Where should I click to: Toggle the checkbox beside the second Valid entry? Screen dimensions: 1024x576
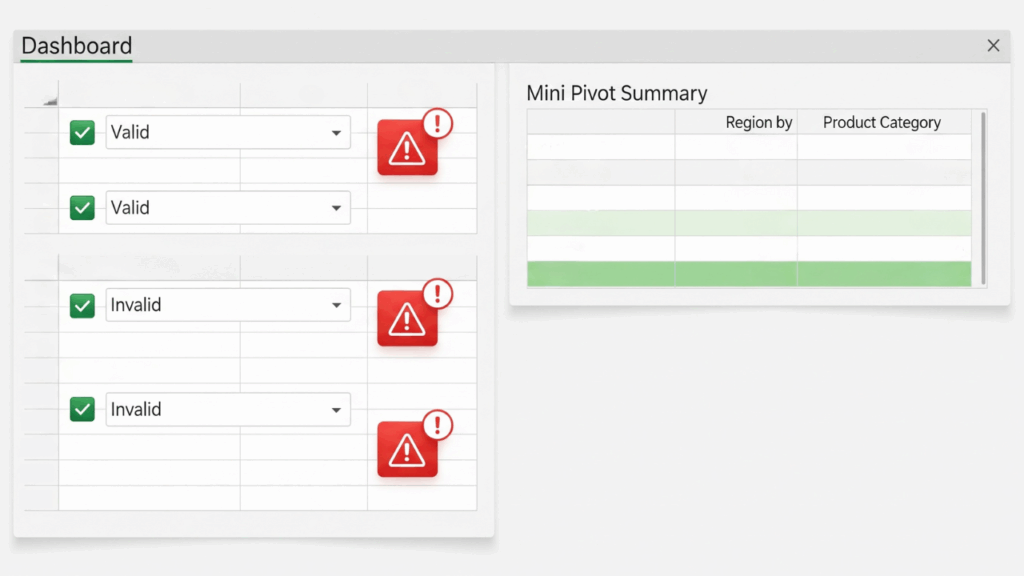point(82,208)
